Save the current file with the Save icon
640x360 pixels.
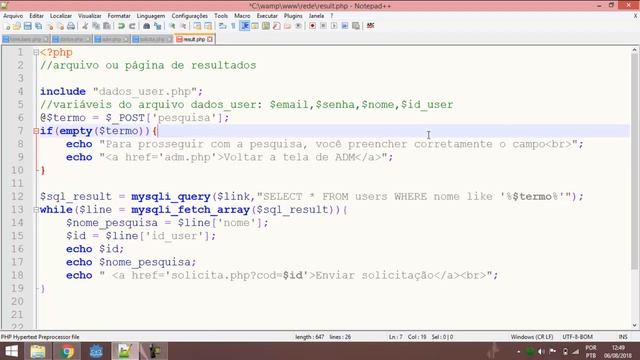pos(27,26)
